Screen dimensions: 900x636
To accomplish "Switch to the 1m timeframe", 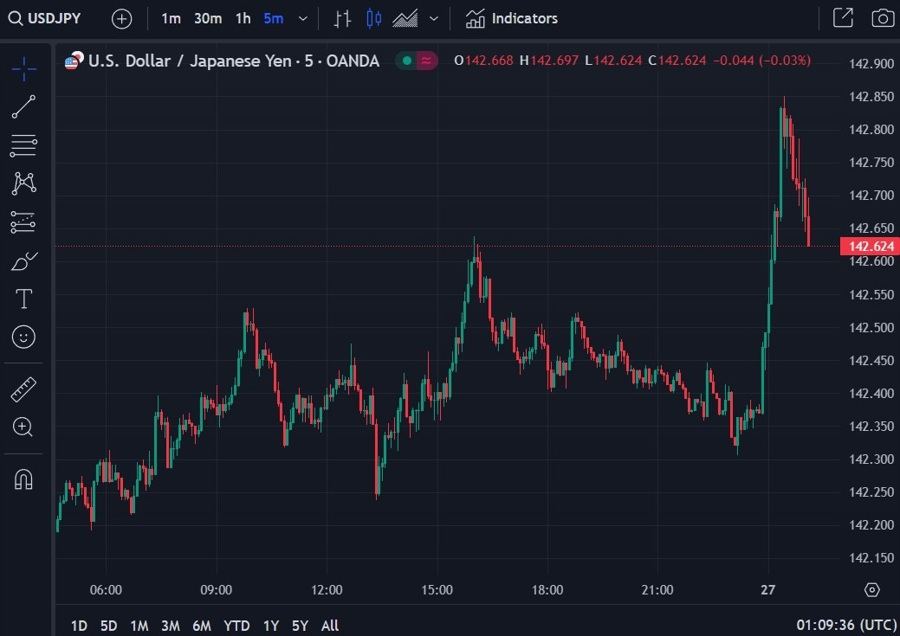I will [x=171, y=19].
